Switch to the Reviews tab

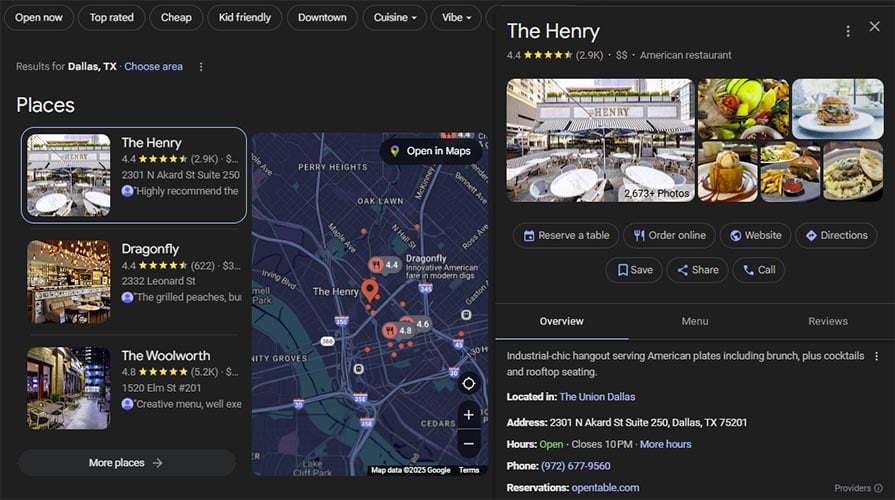(x=827, y=321)
